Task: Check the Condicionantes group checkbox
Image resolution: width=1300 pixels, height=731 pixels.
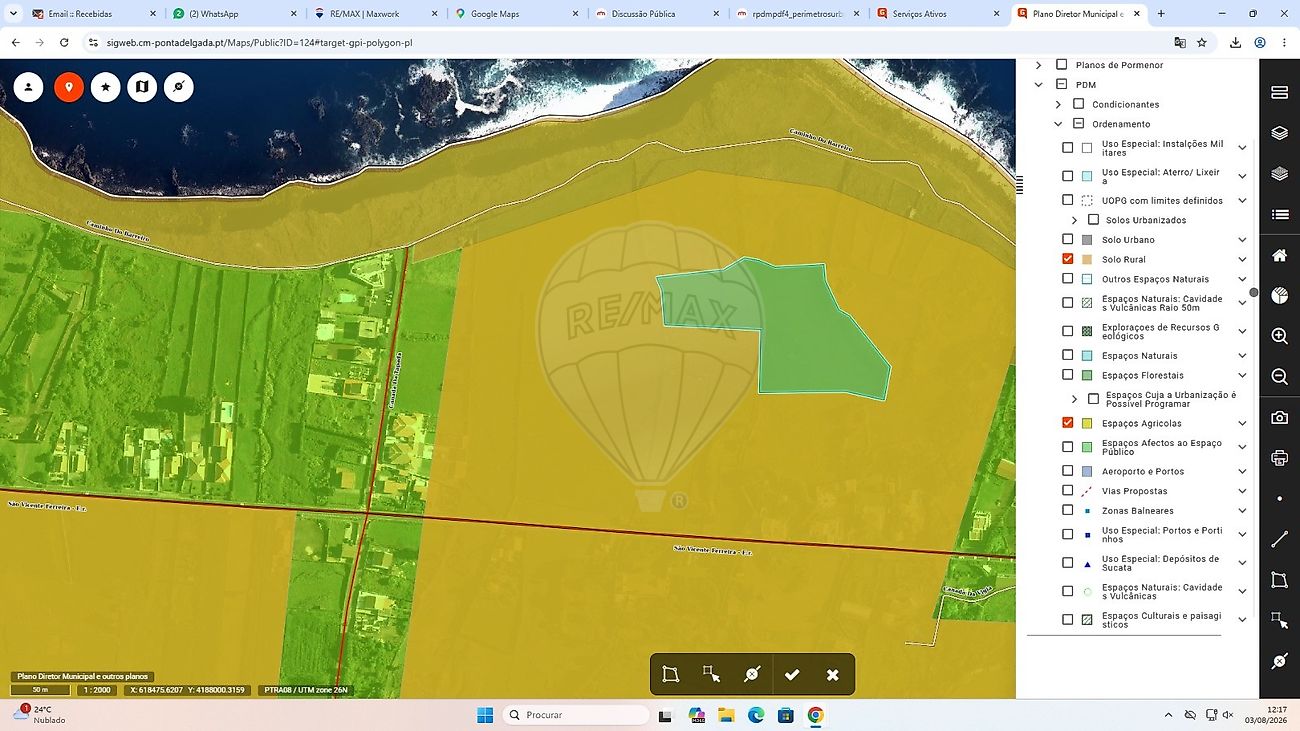Action: coord(1078,104)
